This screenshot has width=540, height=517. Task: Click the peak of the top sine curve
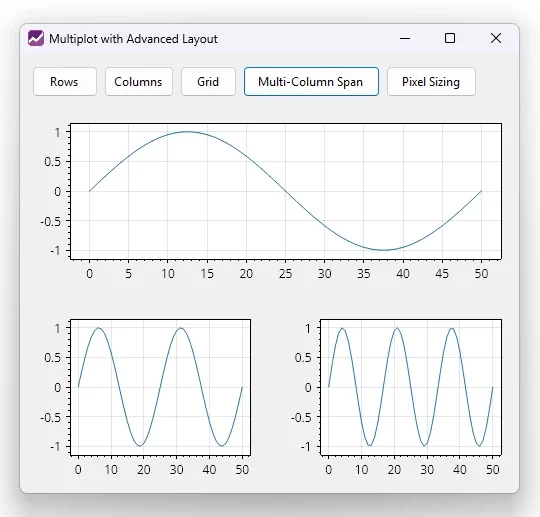click(188, 132)
